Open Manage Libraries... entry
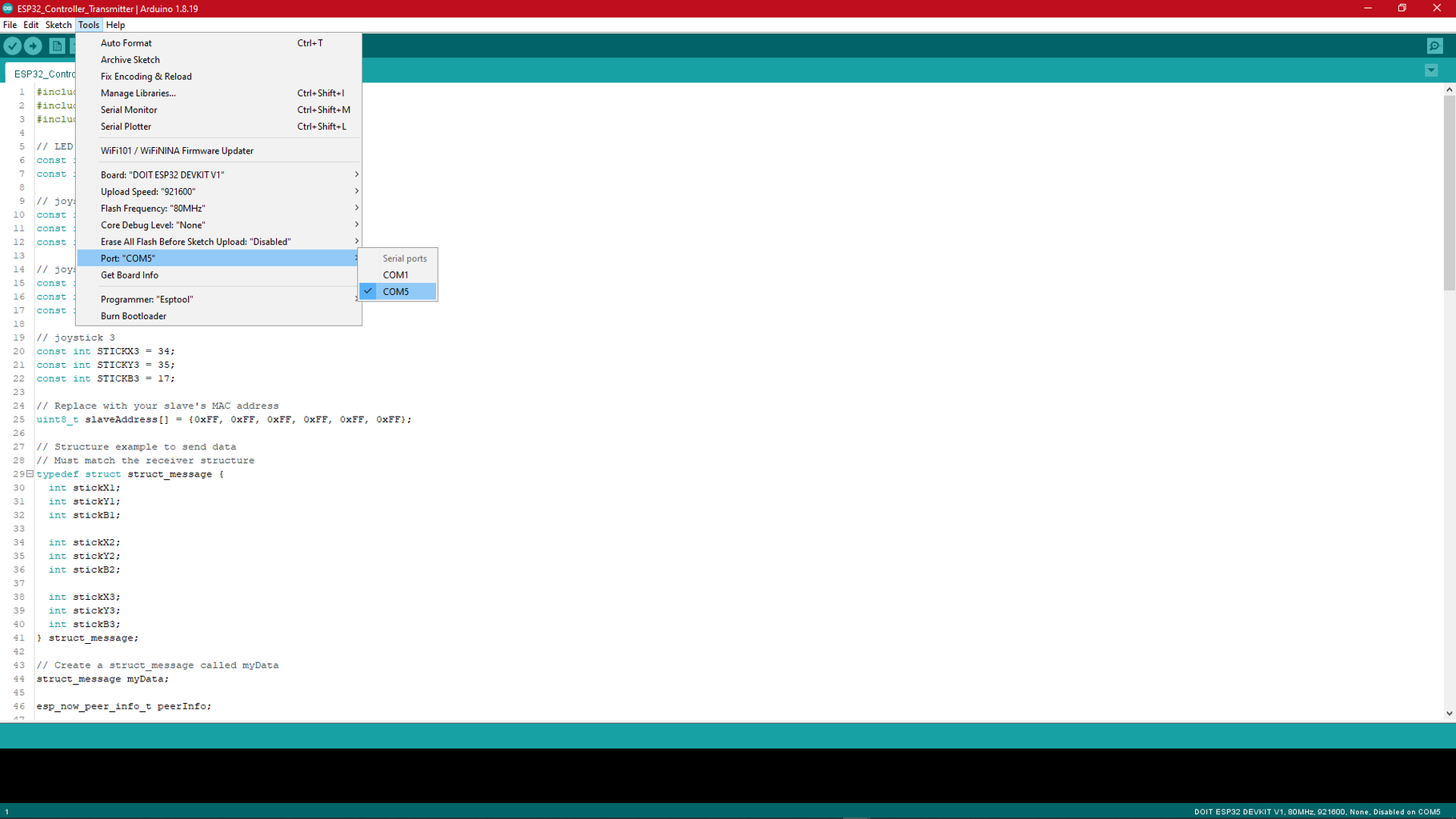The height and width of the screenshot is (819, 1456). point(219,94)
